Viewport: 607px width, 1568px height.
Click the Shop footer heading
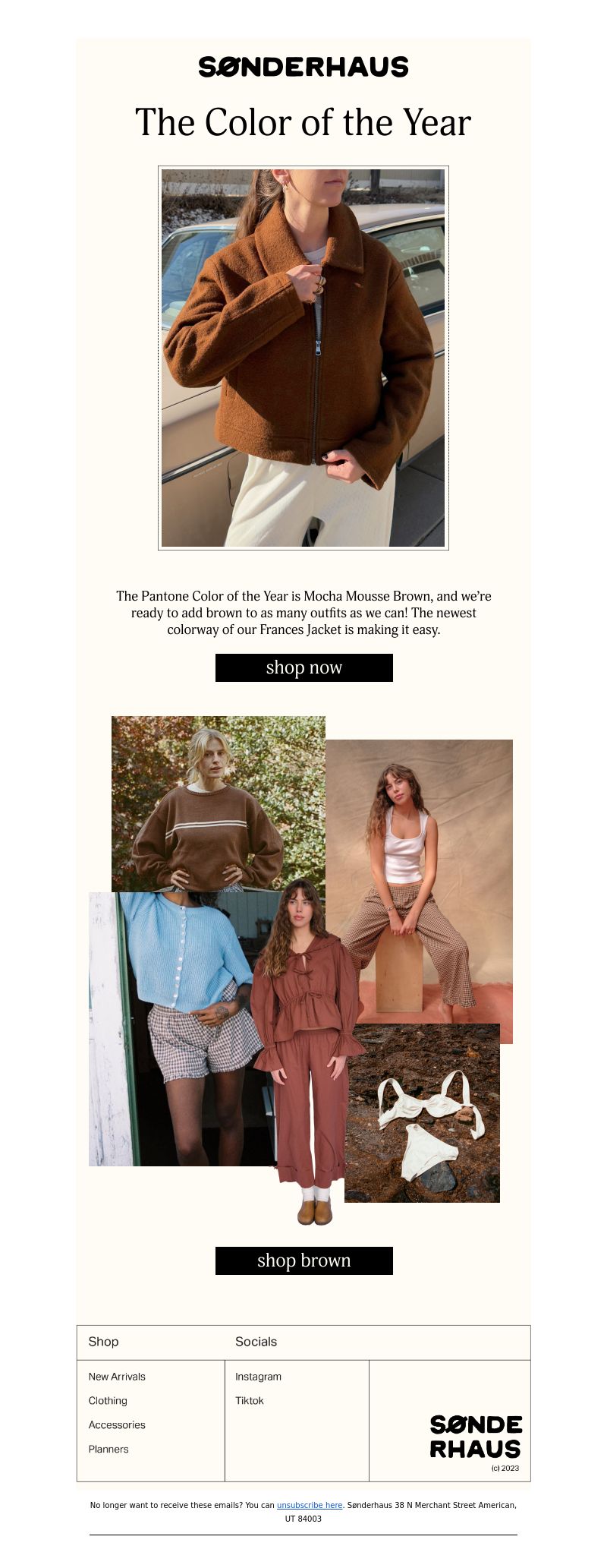click(x=103, y=1342)
